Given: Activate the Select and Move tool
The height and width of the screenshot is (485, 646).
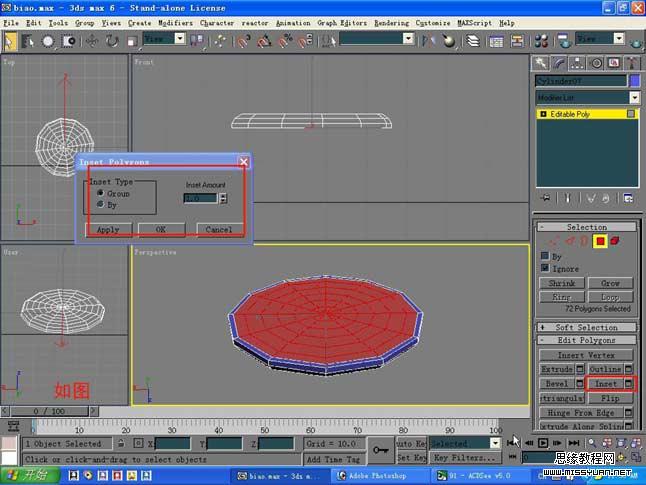Looking at the screenshot, I should [92, 41].
